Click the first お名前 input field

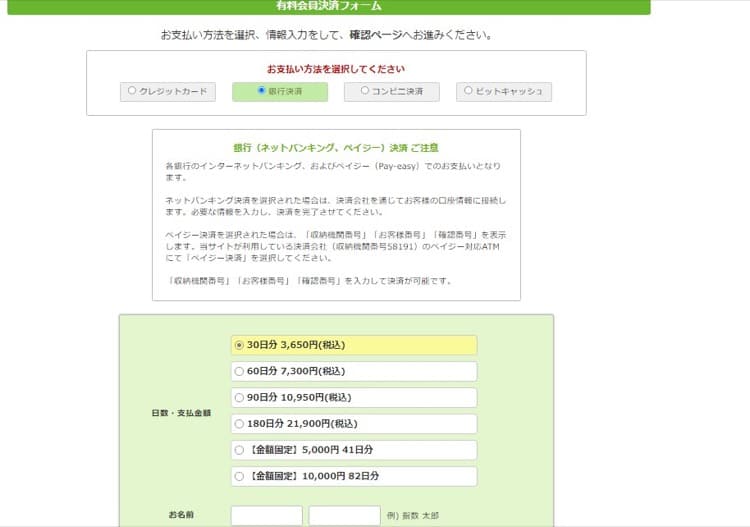266,515
